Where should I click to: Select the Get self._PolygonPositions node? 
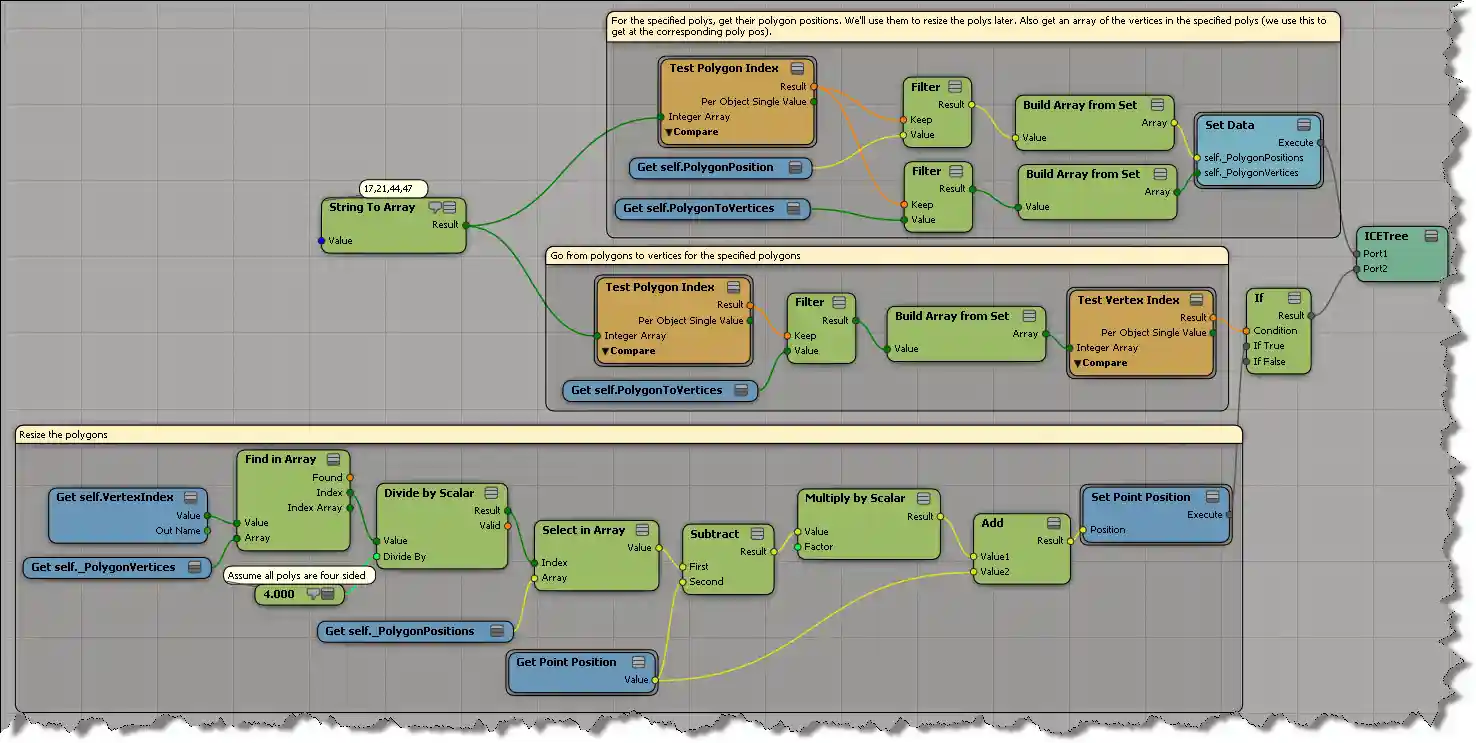coord(400,631)
